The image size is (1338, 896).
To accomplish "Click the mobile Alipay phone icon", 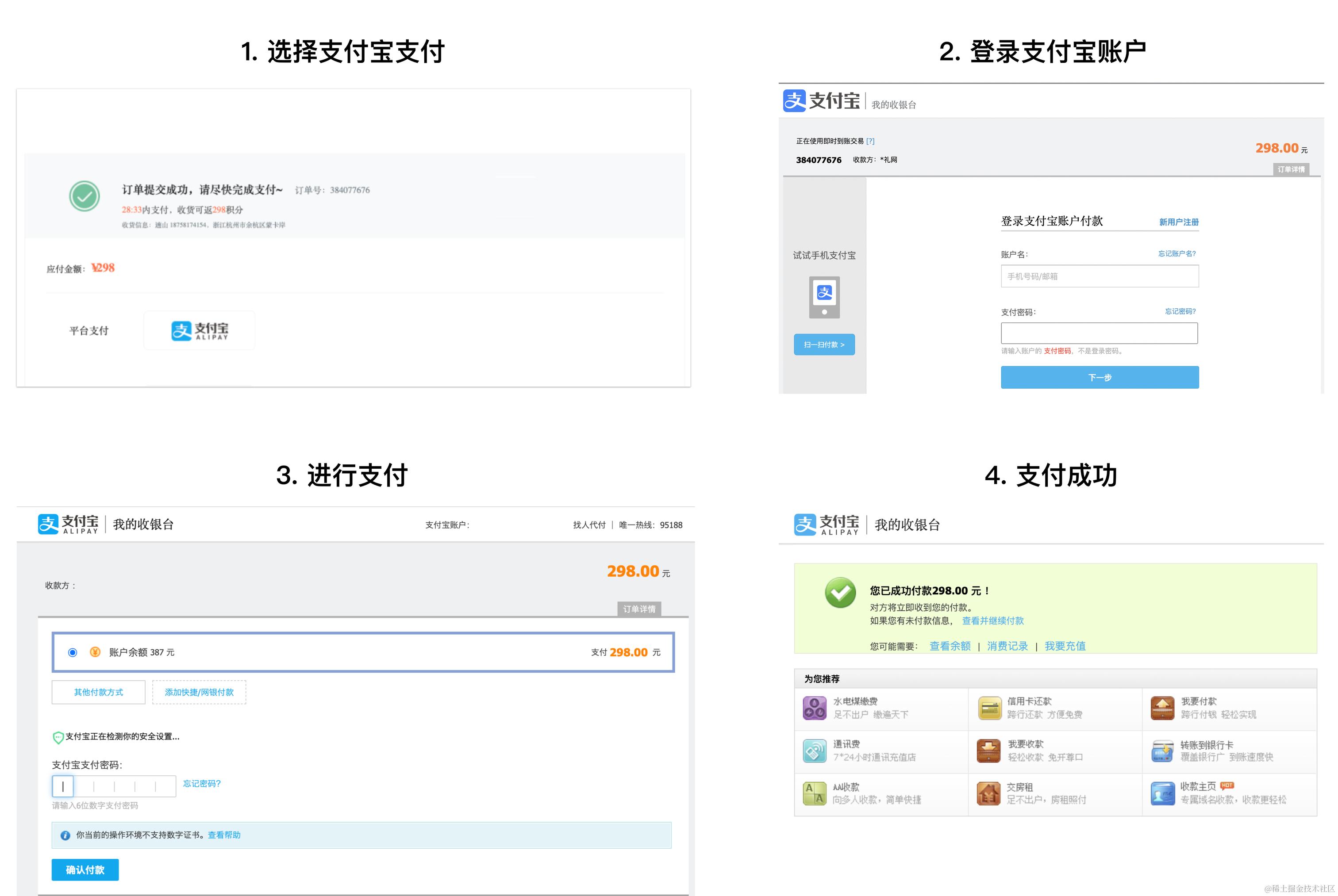I will (824, 297).
